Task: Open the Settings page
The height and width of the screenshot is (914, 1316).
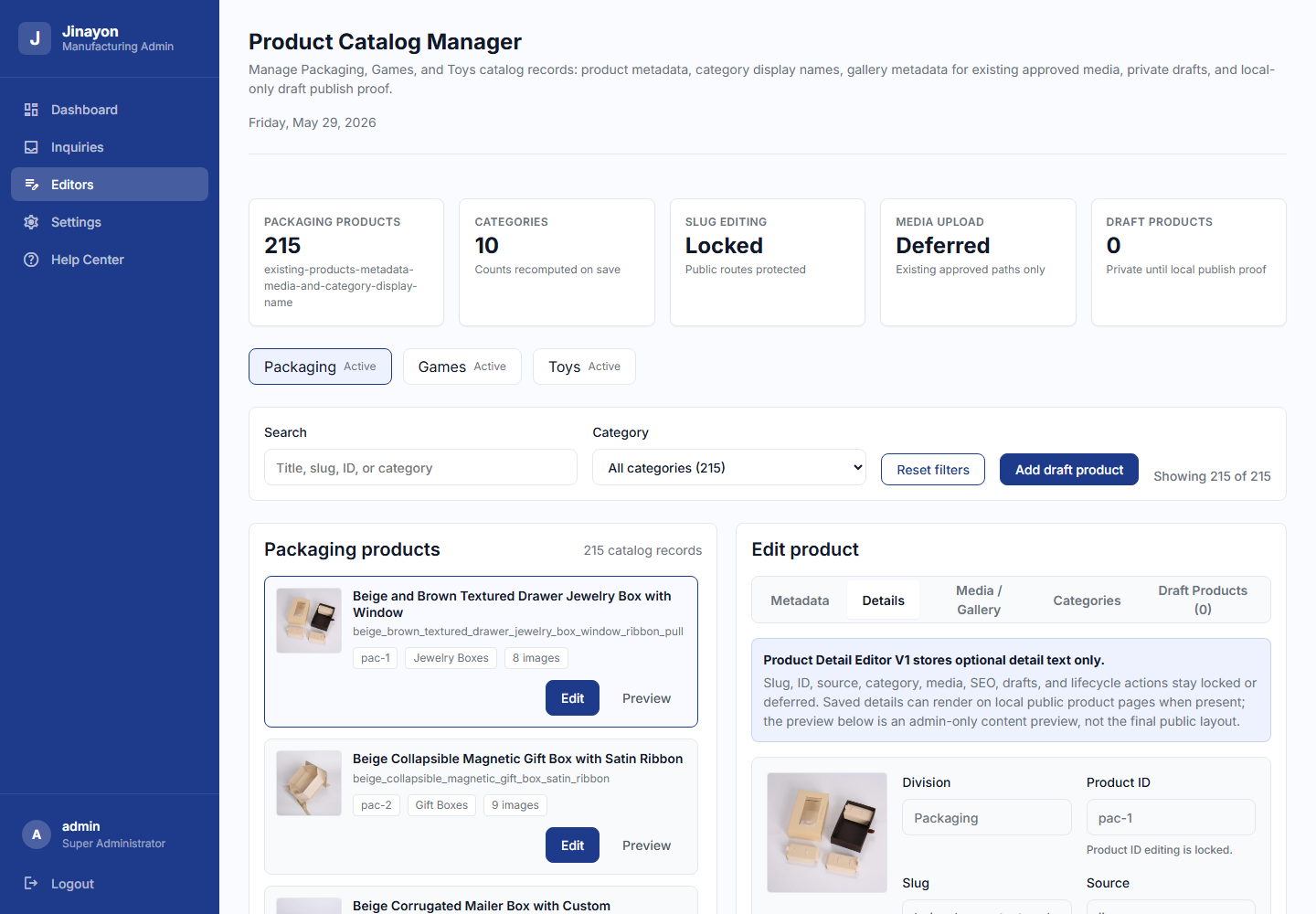Action: click(x=110, y=222)
